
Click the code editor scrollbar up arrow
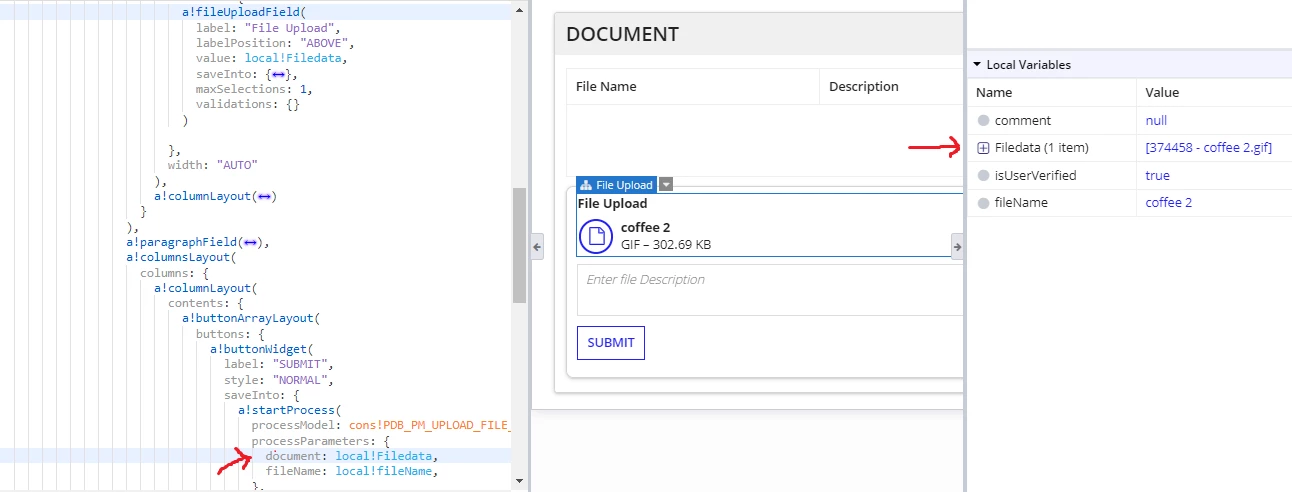(x=519, y=9)
